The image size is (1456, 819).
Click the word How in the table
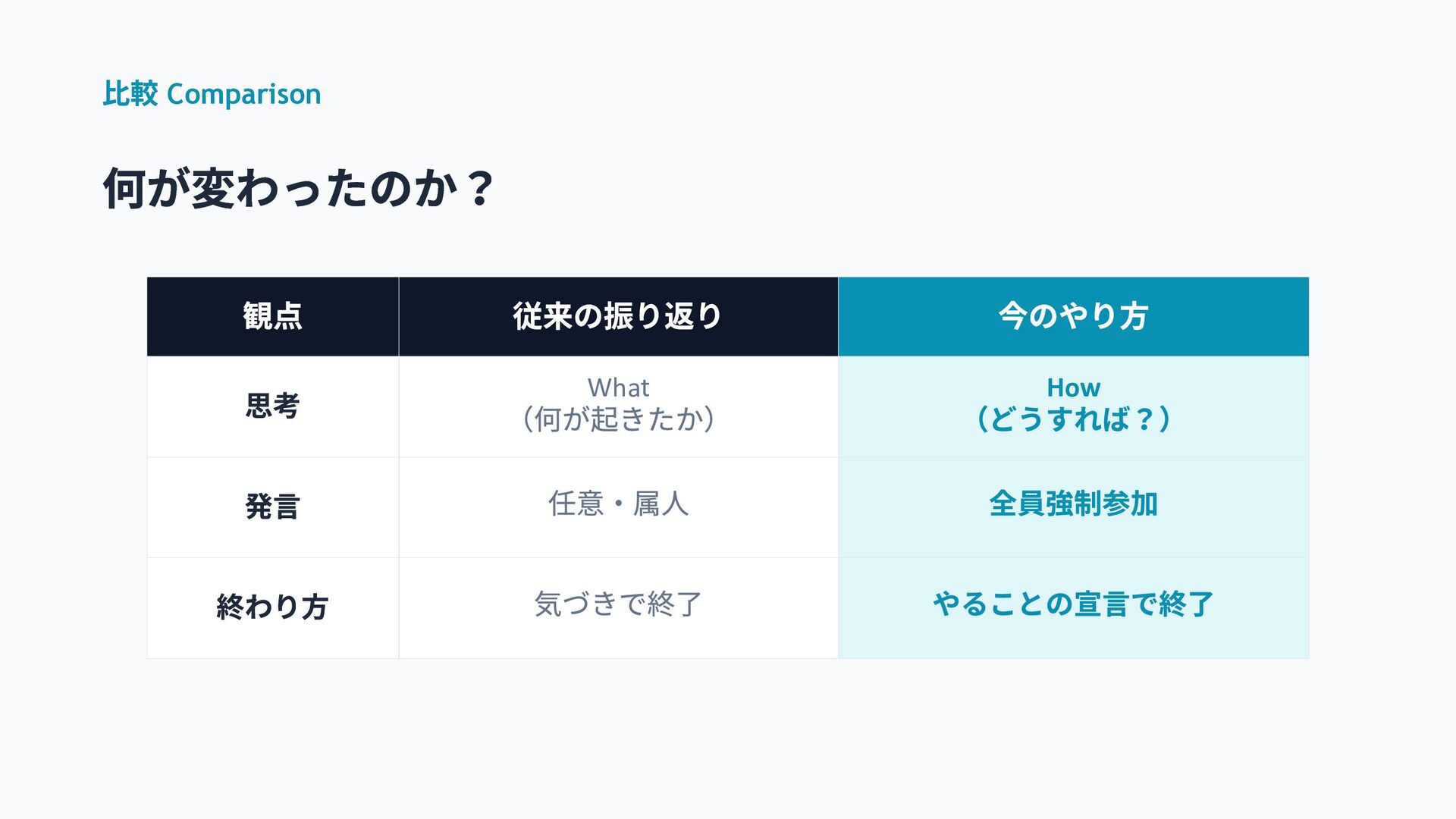coord(1073,388)
